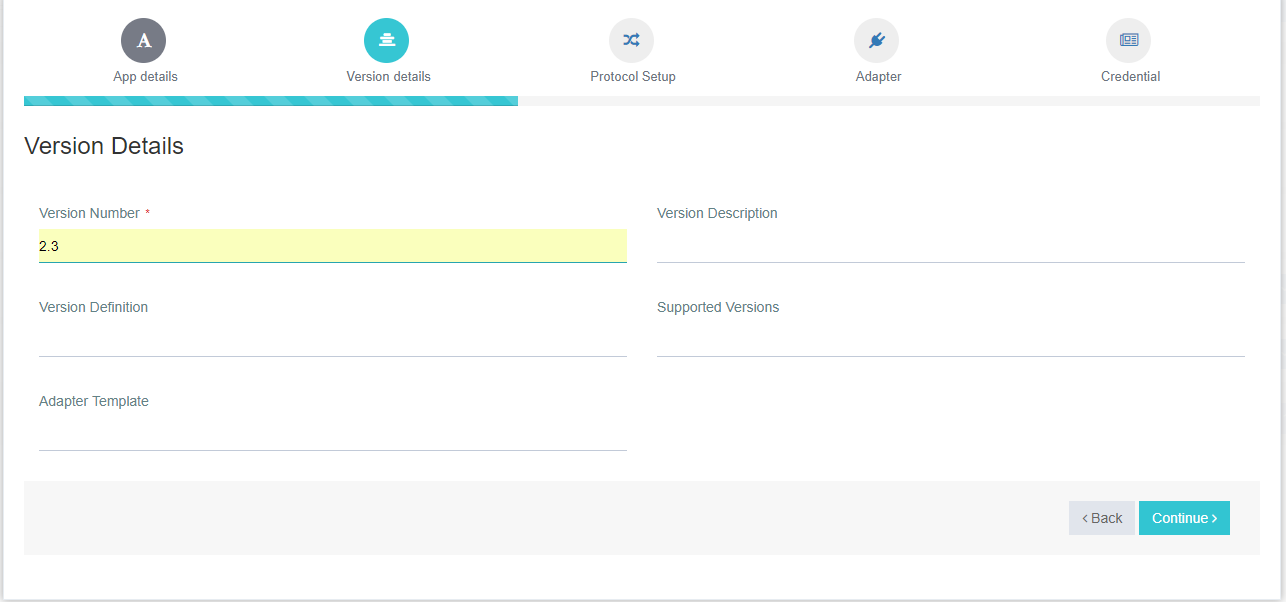Switch to the Protocol Setup step
This screenshot has width=1286, height=602.
631,76
